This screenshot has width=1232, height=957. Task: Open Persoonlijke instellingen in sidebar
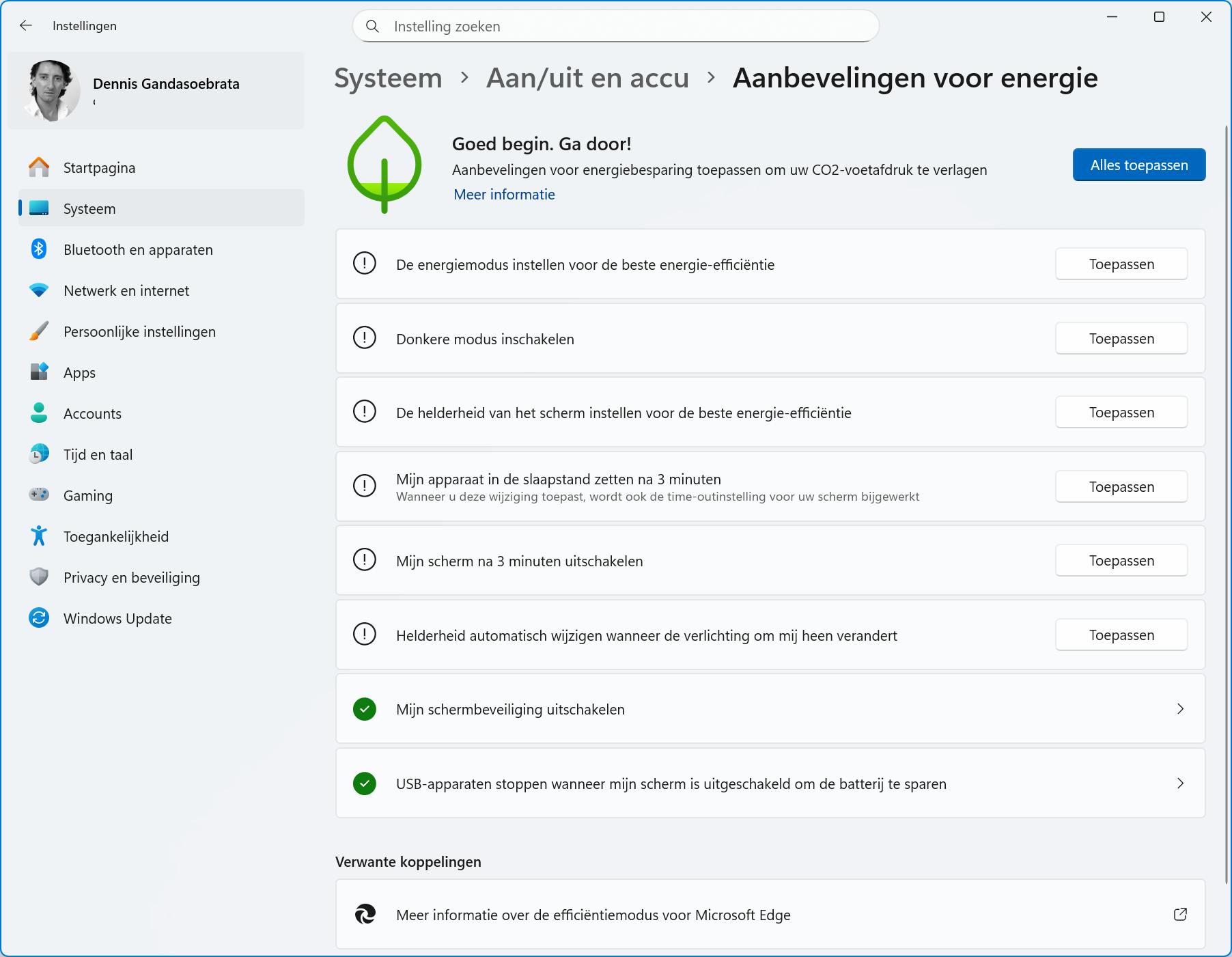139,332
